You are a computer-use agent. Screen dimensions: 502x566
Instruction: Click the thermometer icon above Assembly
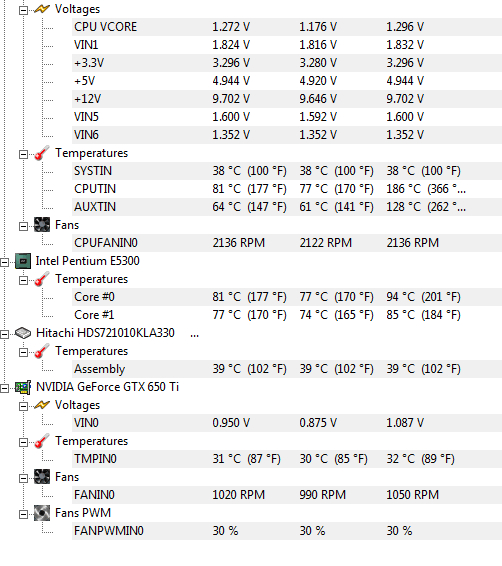pos(42,351)
